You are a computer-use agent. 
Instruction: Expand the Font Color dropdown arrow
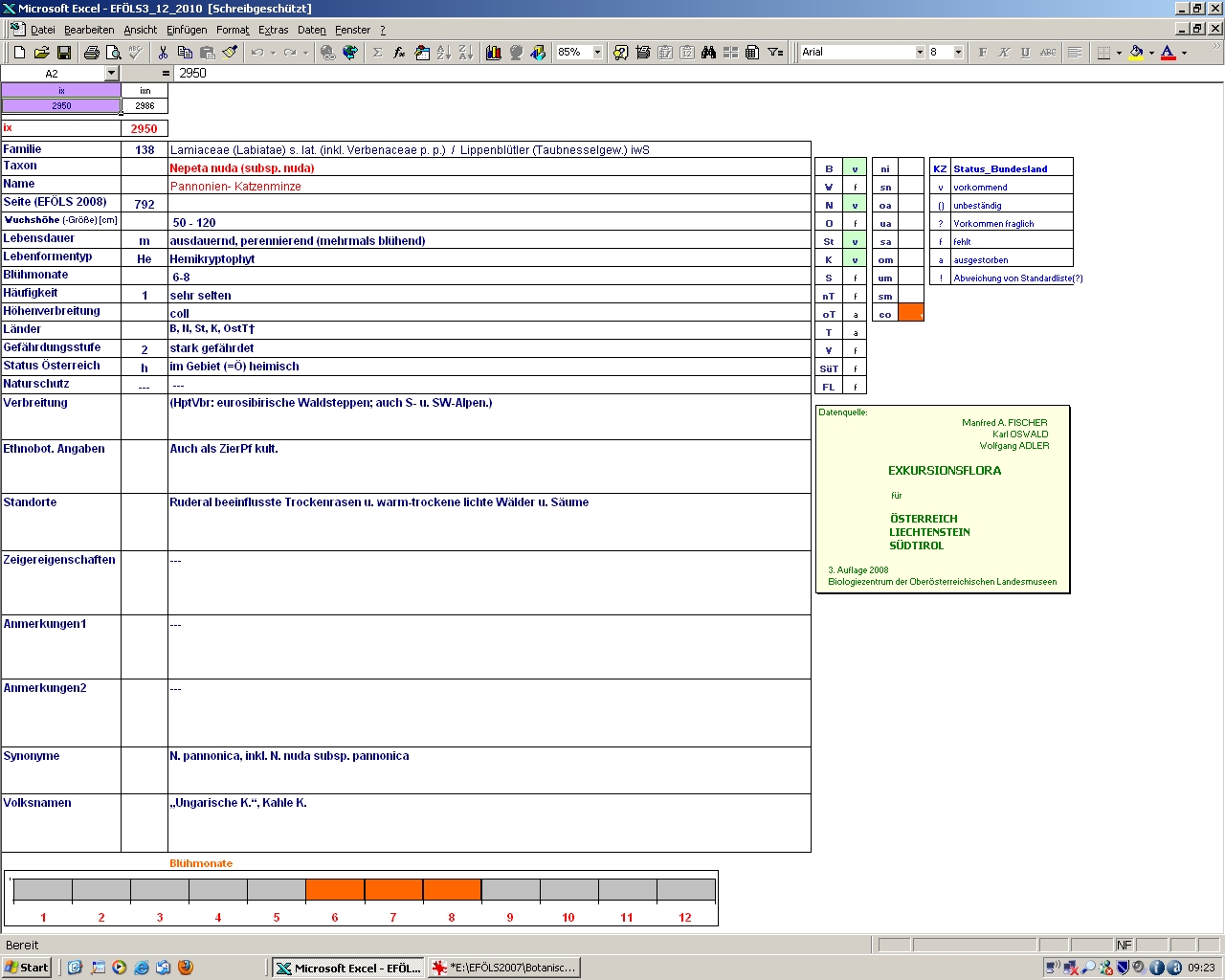[x=1184, y=53]
